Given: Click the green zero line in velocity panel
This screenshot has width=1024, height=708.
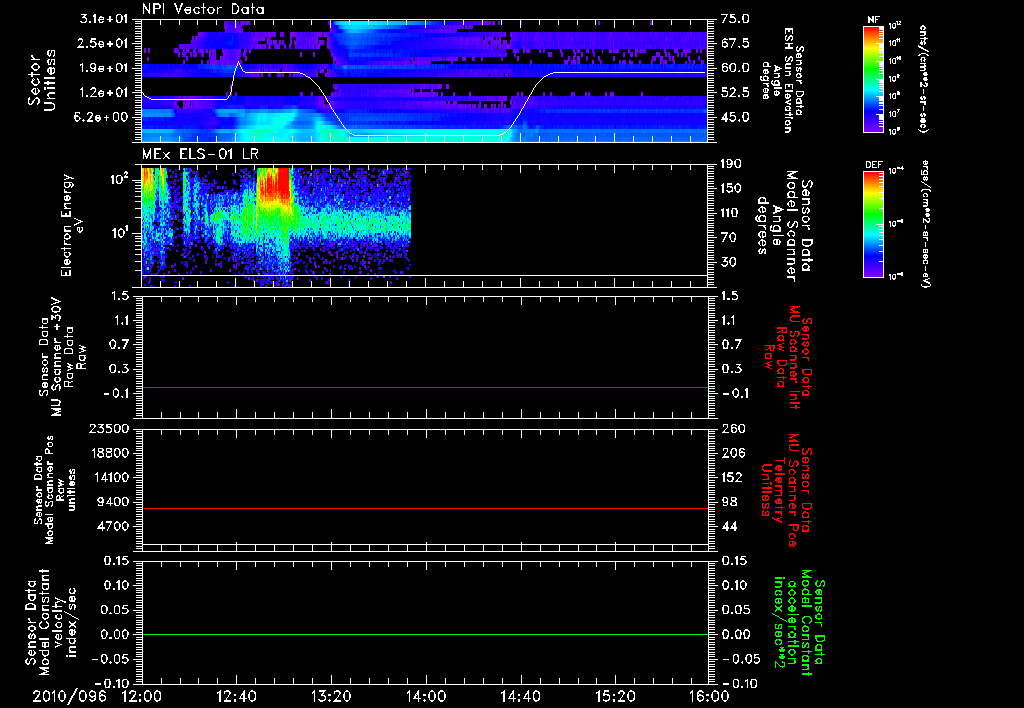Looking at the screenshot, I should [424, 634].
